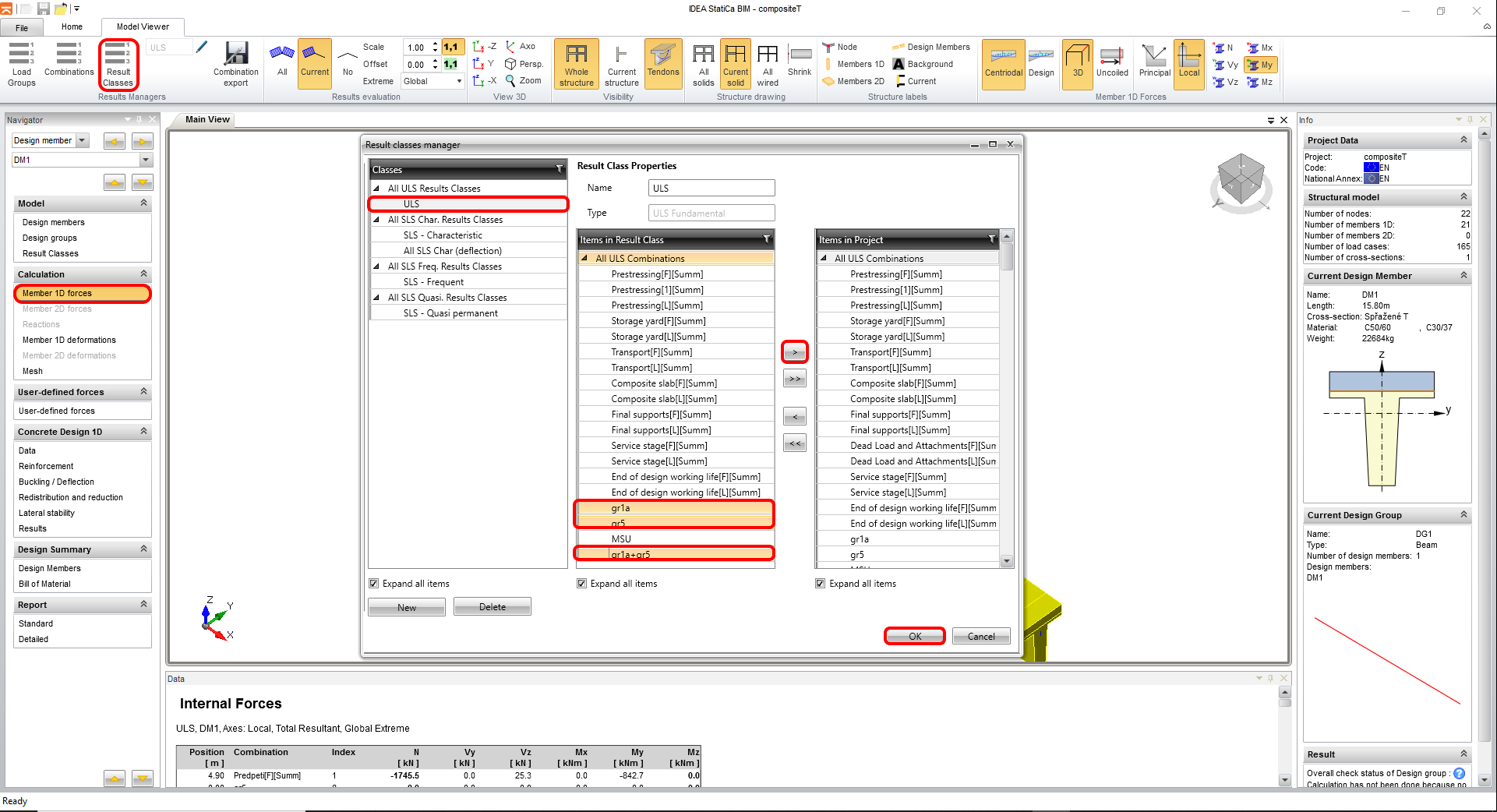This screenshot has width=1497, height=812.
Task: Toggle Expand all items under Items in Result Class
Action: point(582,584)
